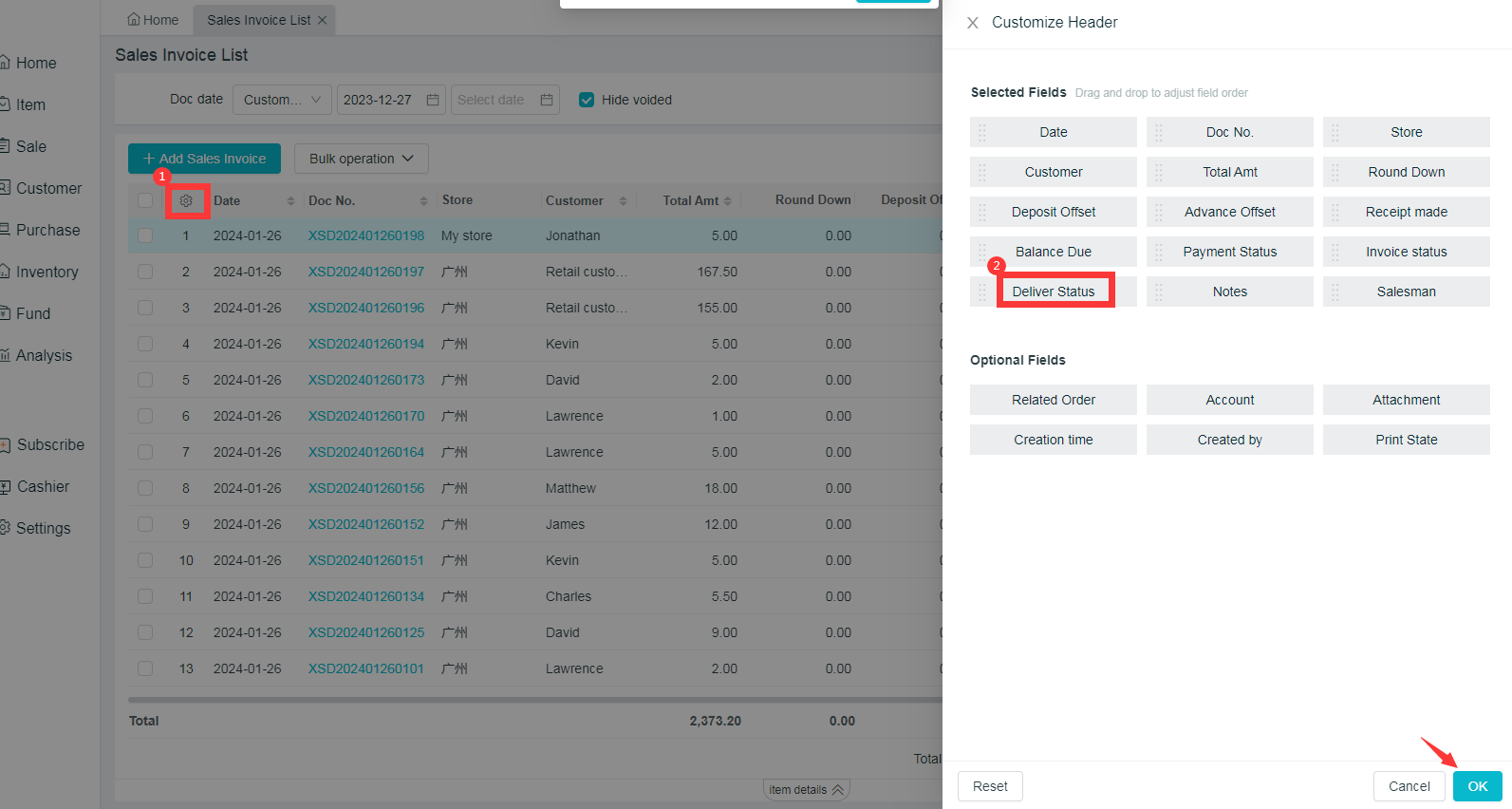
Task: Select the Deliver Status field
Action: click(x=1054, y=292)
